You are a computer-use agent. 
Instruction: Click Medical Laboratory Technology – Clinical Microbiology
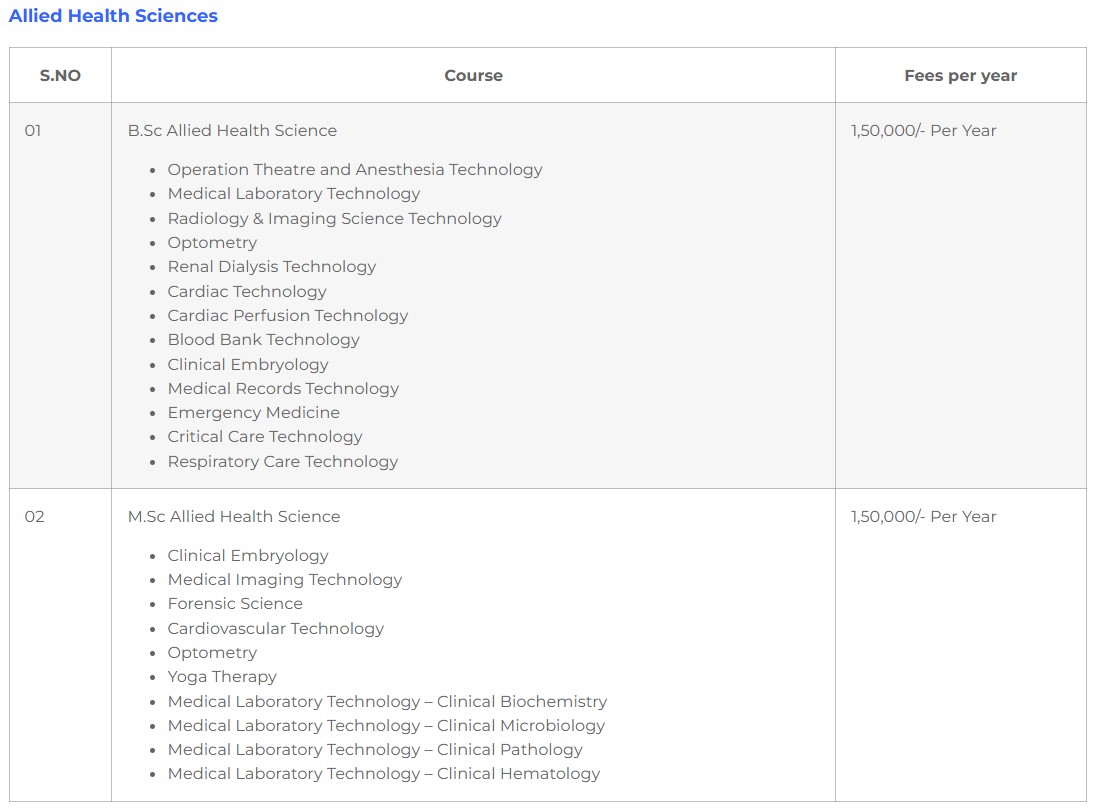386,725
